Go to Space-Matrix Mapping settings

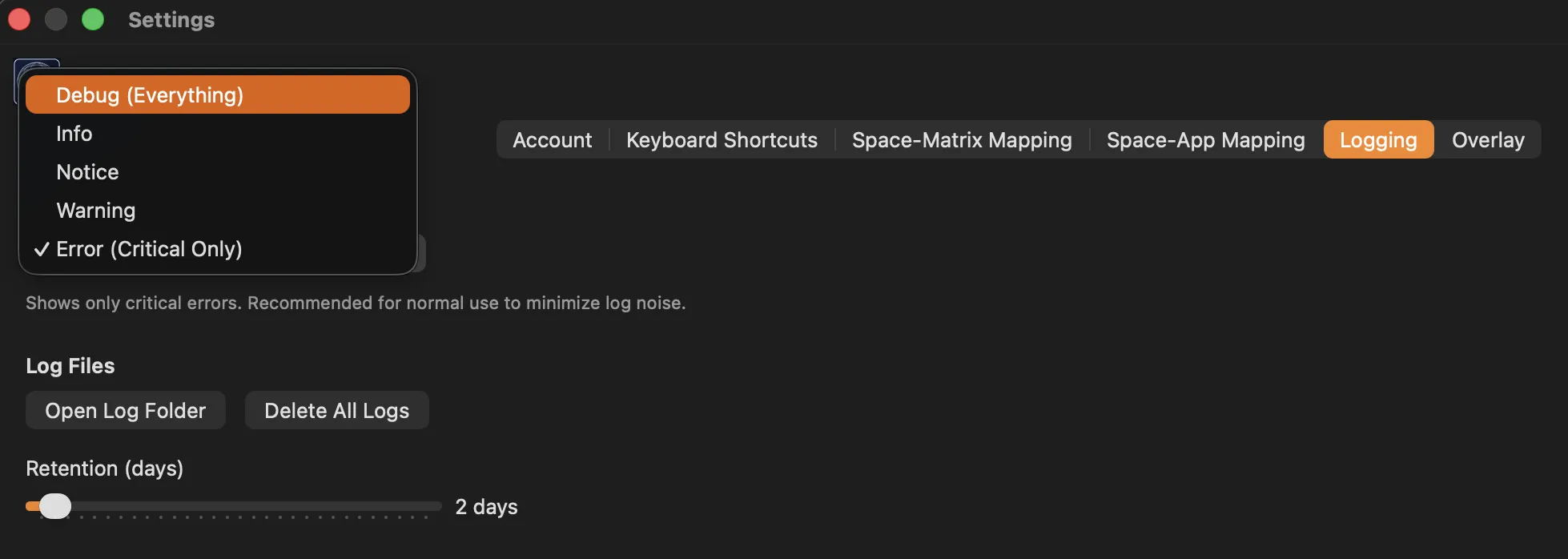pos(962,139)
